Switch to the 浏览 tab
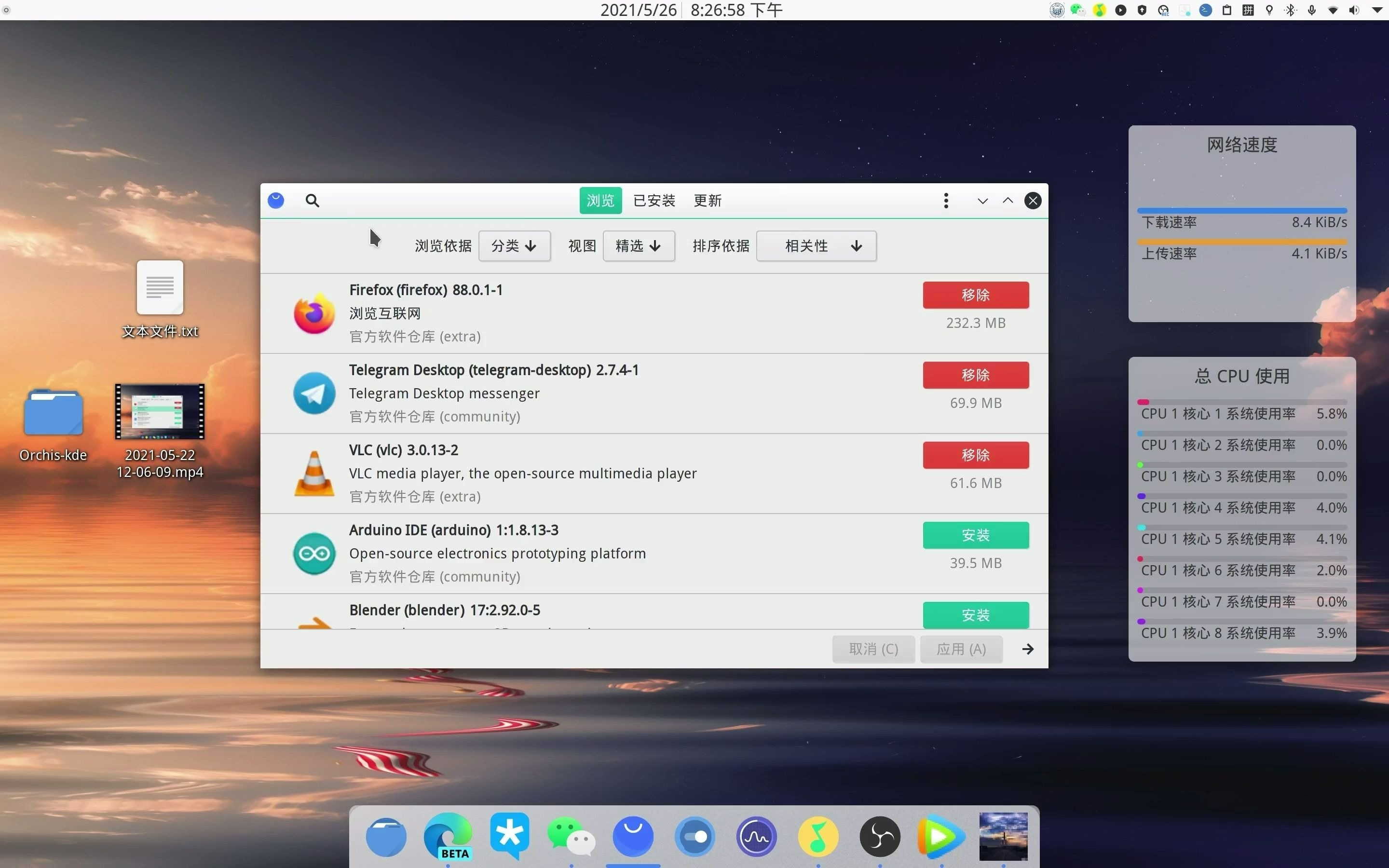 coord(600,200)
